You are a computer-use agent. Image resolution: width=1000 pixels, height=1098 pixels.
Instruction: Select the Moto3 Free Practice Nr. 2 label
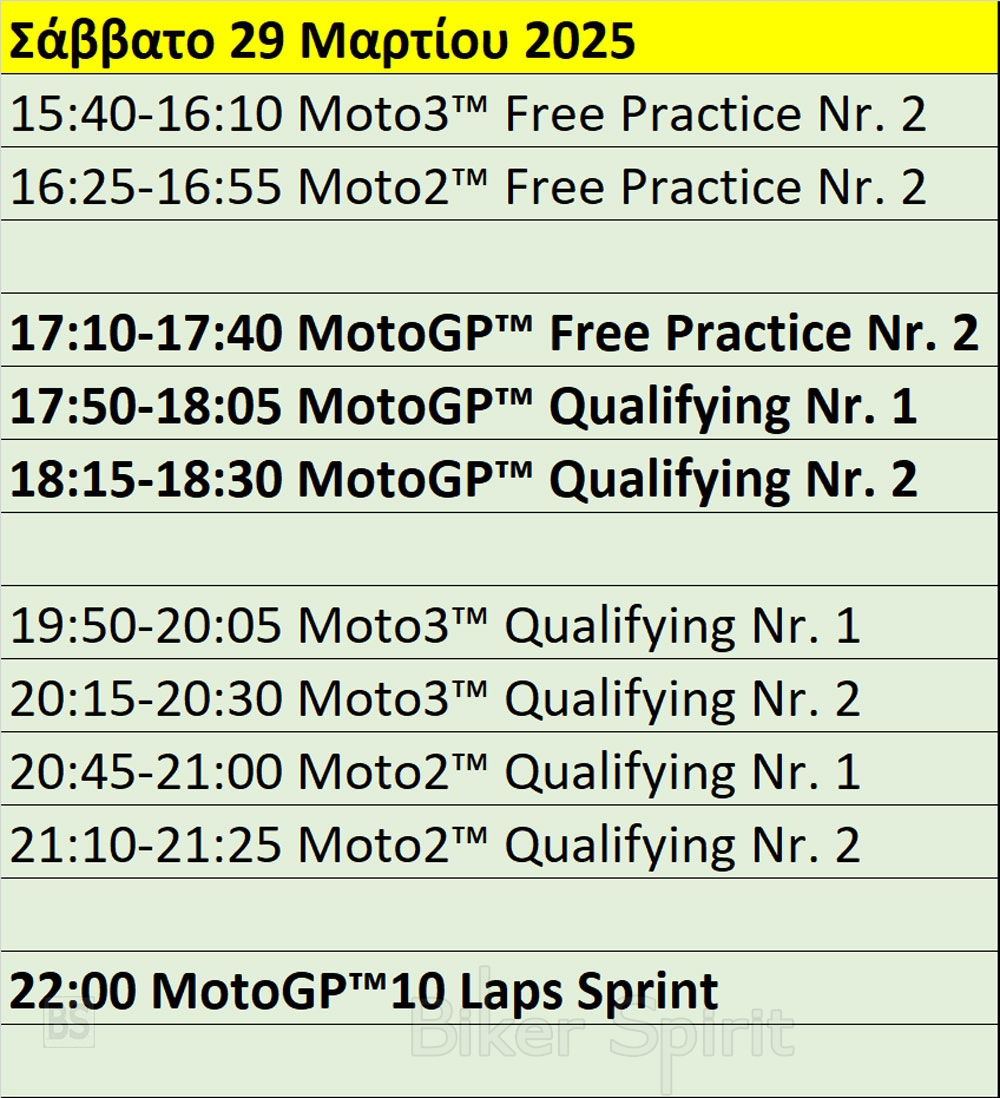612,115
